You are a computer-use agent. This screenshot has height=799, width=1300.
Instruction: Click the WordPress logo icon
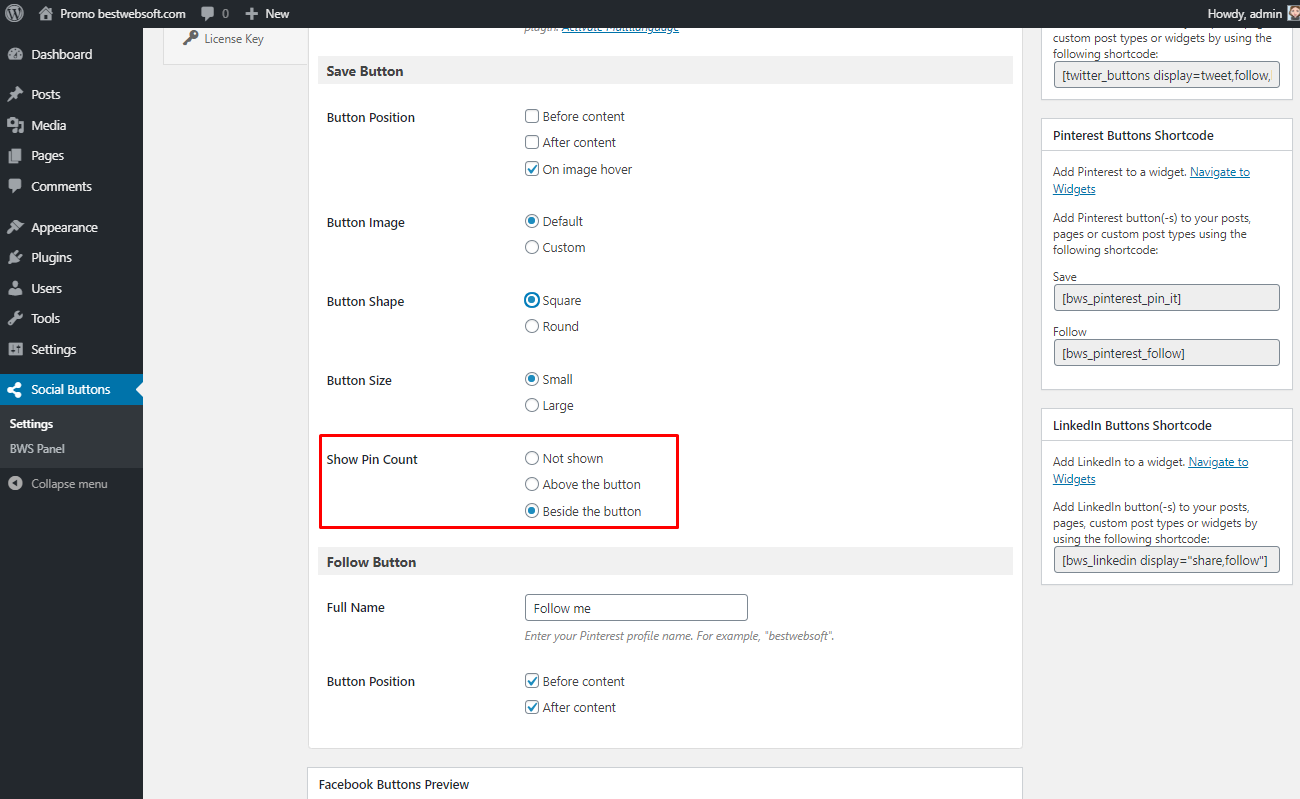pos(15,14)
